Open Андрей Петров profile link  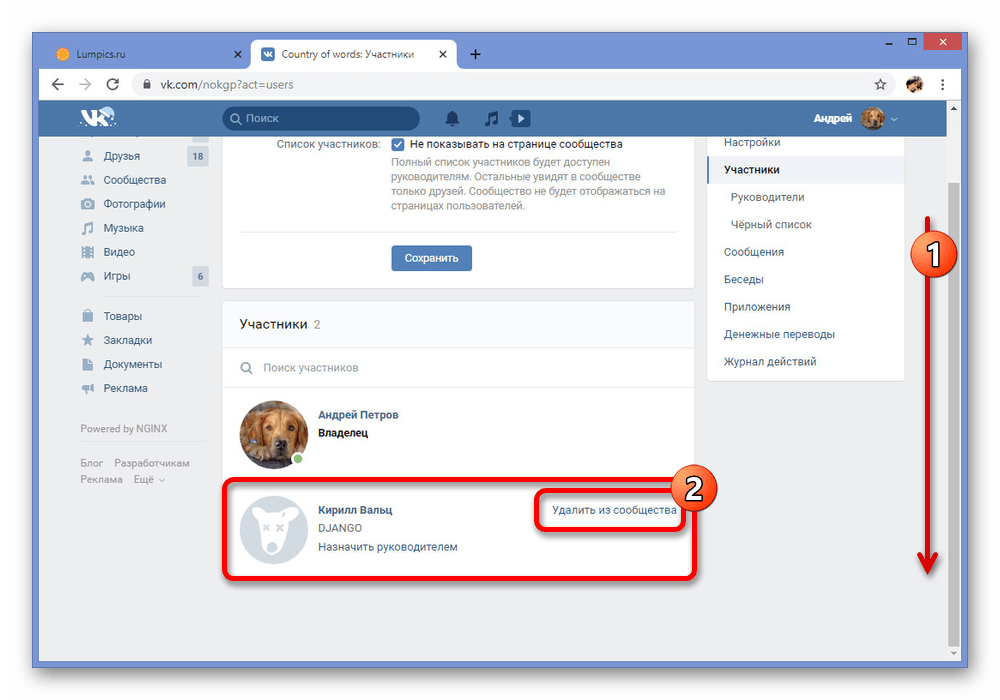click(358, 415)
